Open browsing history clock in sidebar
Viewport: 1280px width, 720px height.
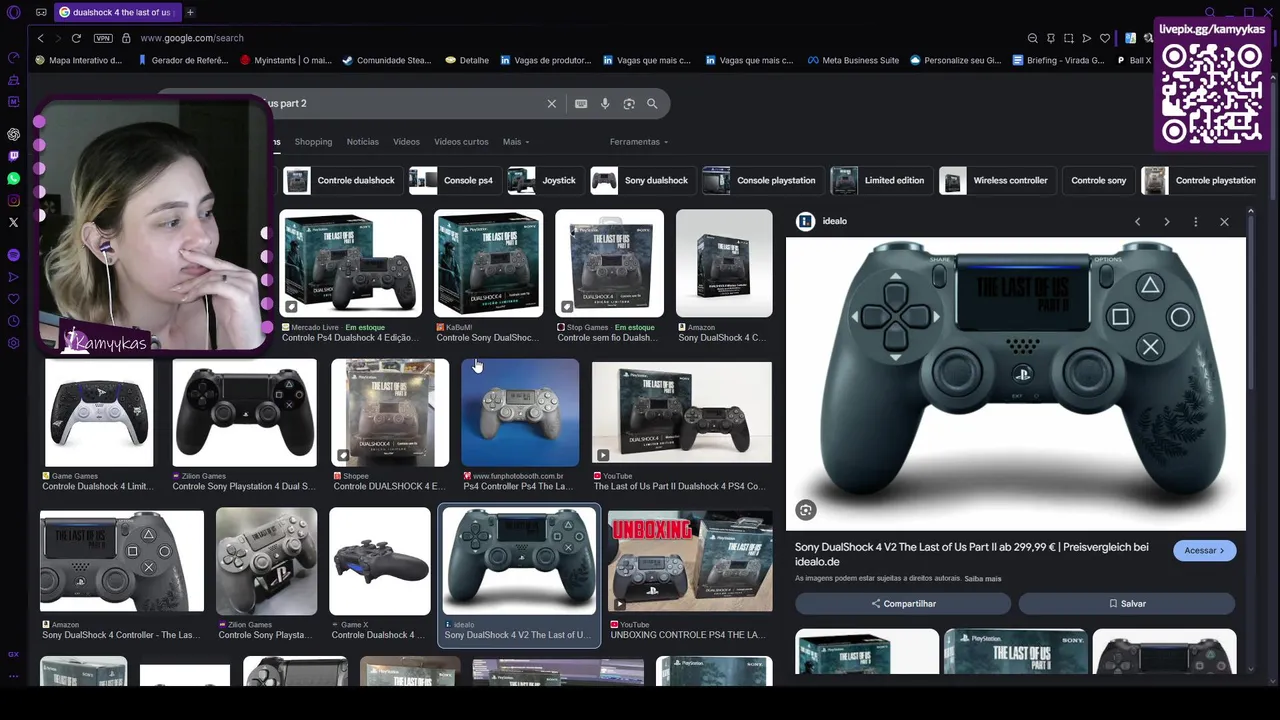click(13, 321)
